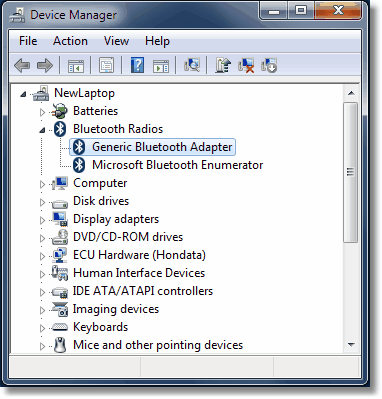Open the File menu

[28, 41]
